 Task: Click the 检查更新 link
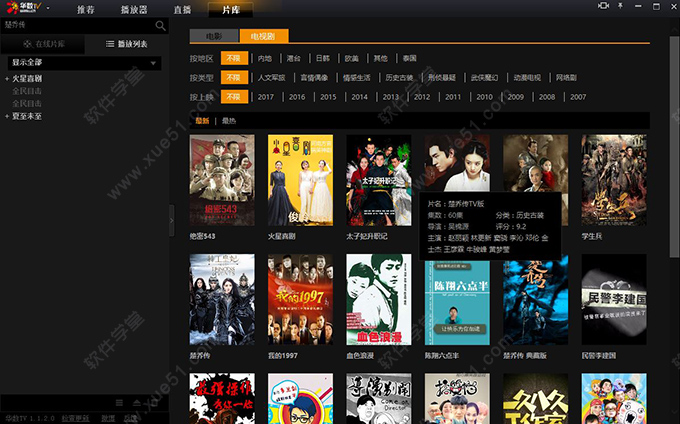pyautogui.click(x=75, y=418)
